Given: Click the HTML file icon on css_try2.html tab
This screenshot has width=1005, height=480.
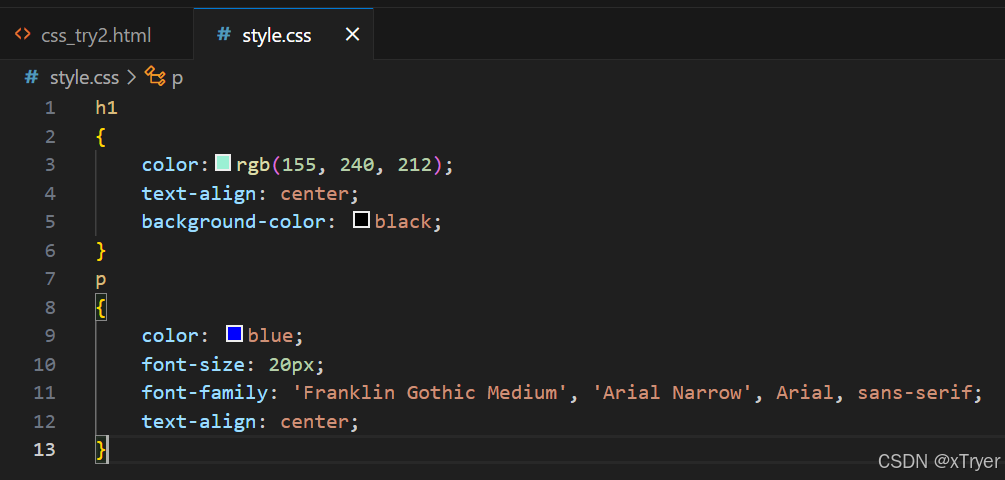Looking at the screenshot, I should (22, 35).
